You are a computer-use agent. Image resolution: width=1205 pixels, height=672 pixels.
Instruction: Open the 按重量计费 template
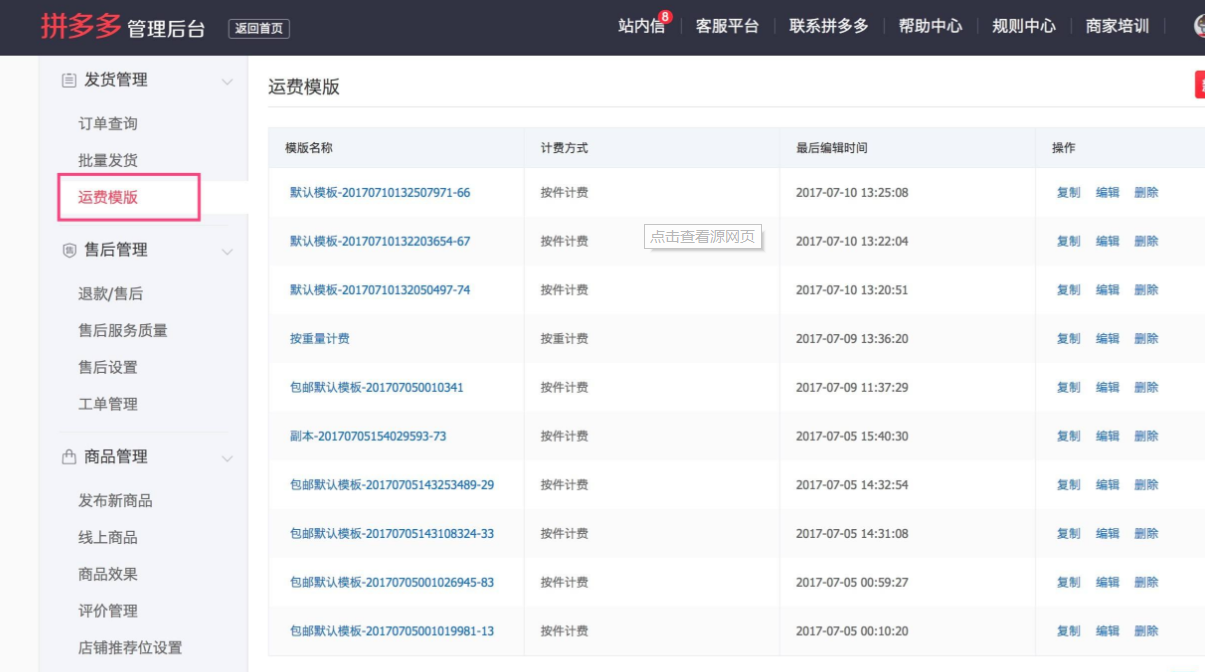point(320,339)
